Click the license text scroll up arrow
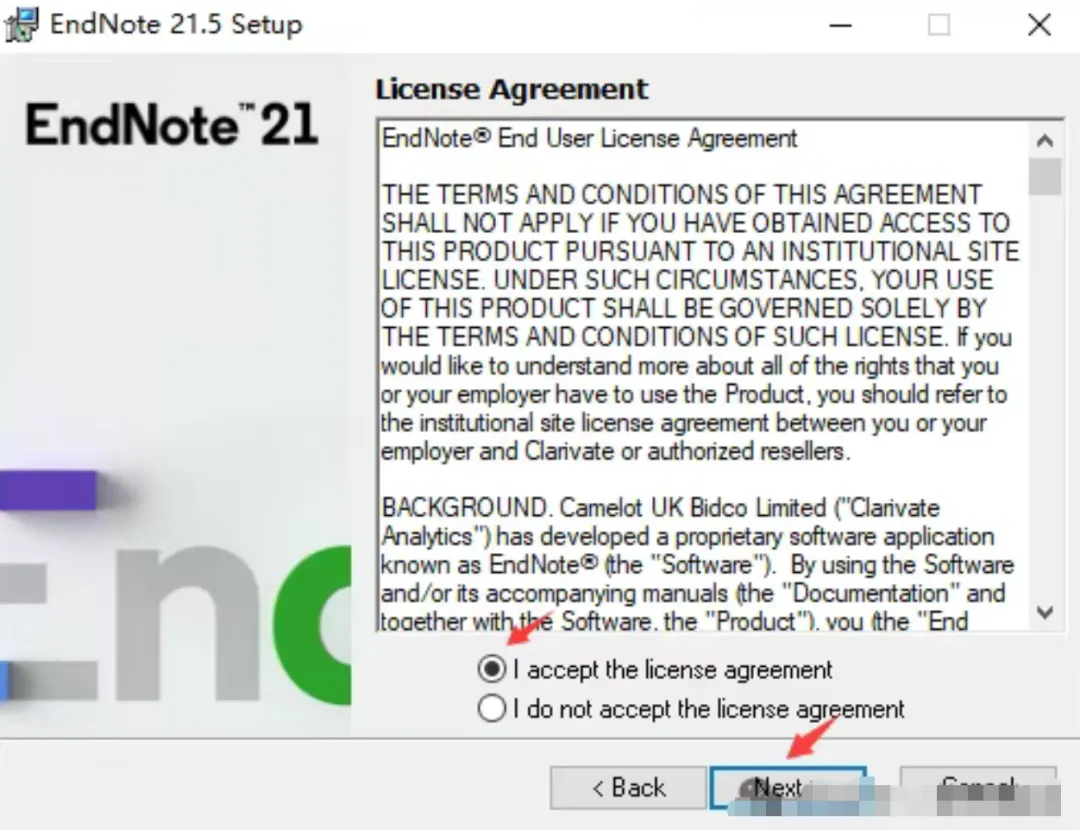Viewport: 1080px width, 830px height. click(x=1045, y=141)
